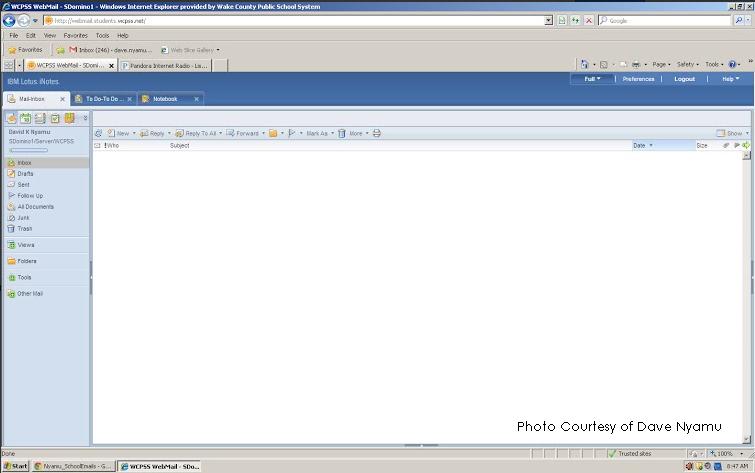Screen dimensions: 755x473
Task: Click the browser Stop X icon
Action: (x=588, y=21)
